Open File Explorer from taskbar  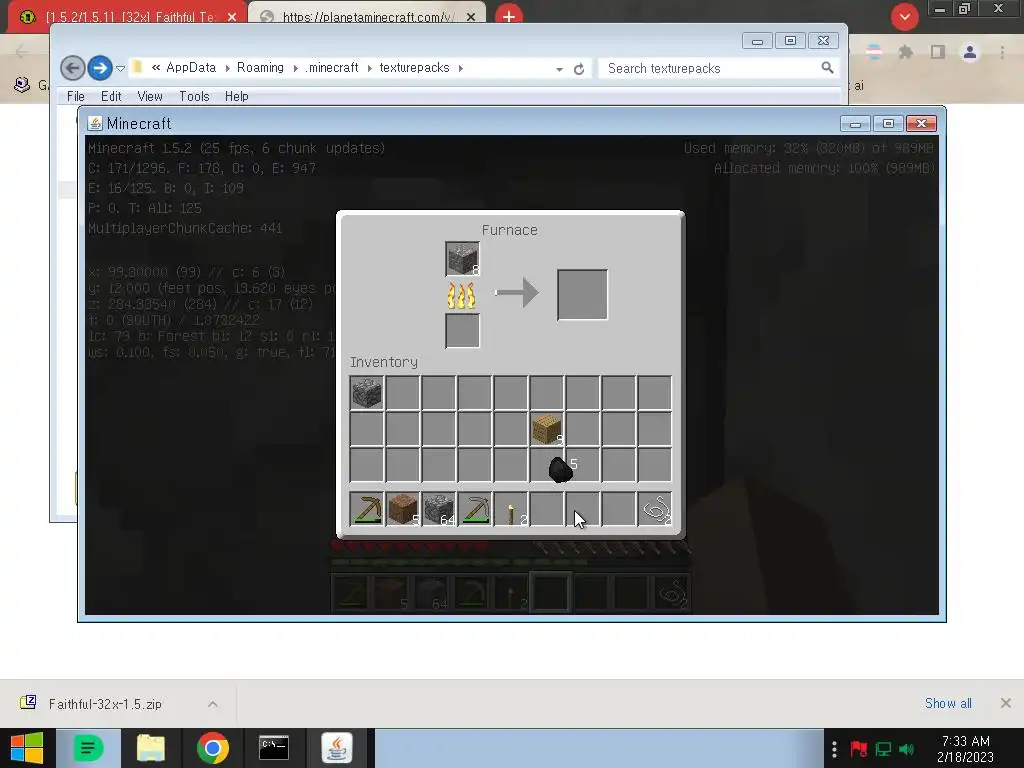[x=150, y=748]
